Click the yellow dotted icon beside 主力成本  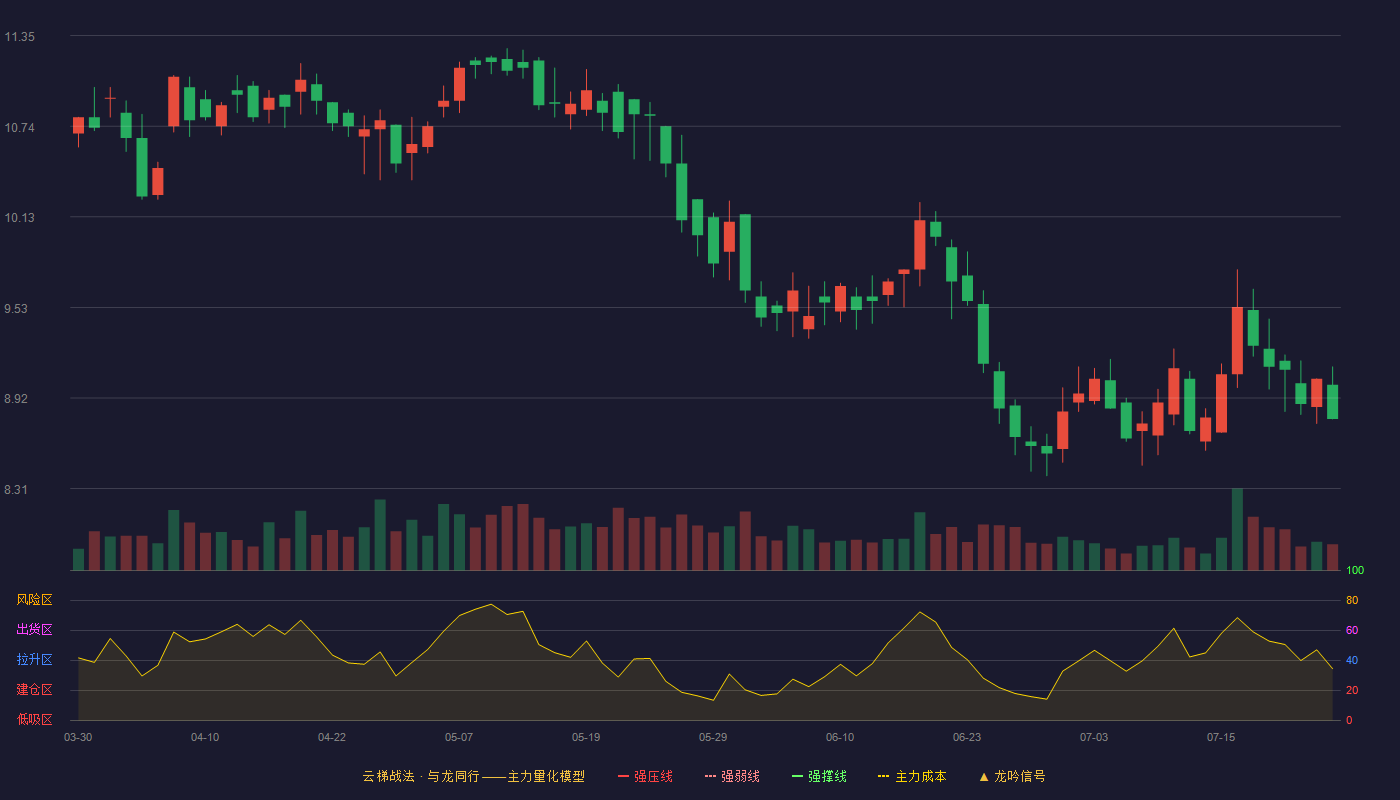pos(884,776)
